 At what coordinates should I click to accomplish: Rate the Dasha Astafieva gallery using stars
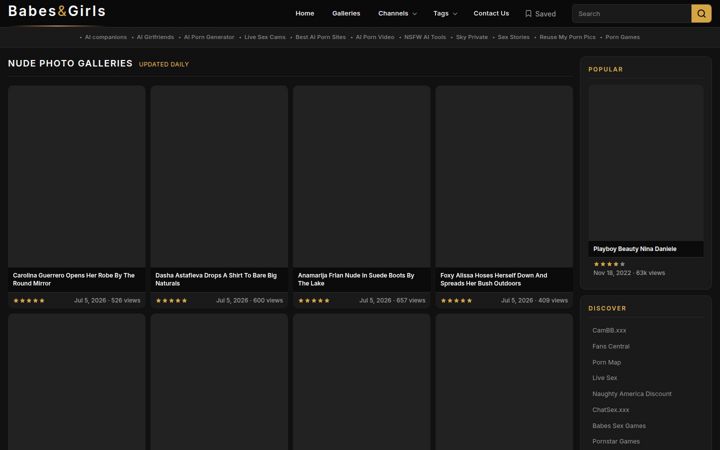(171, 301)
